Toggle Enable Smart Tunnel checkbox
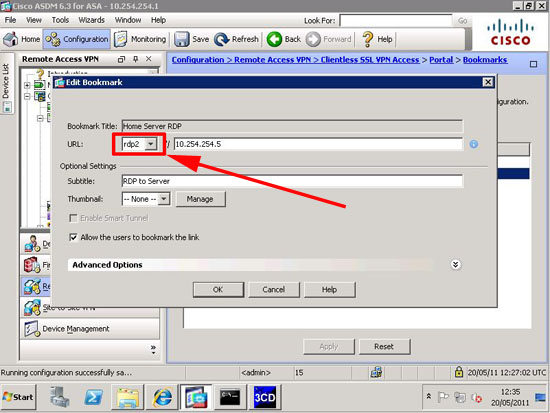This screenshot has height=413, width=550. click(73, 218)
